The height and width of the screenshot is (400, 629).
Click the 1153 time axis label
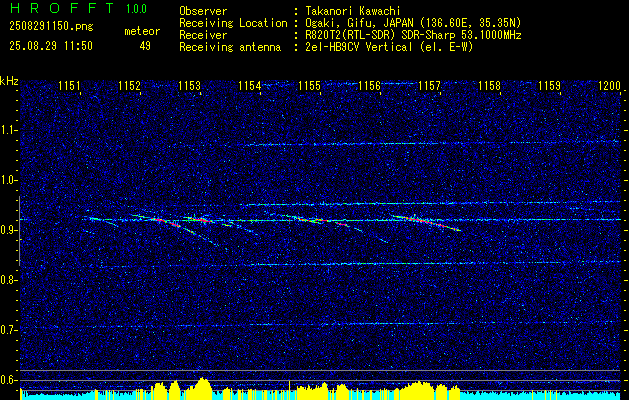click(189, 86)
